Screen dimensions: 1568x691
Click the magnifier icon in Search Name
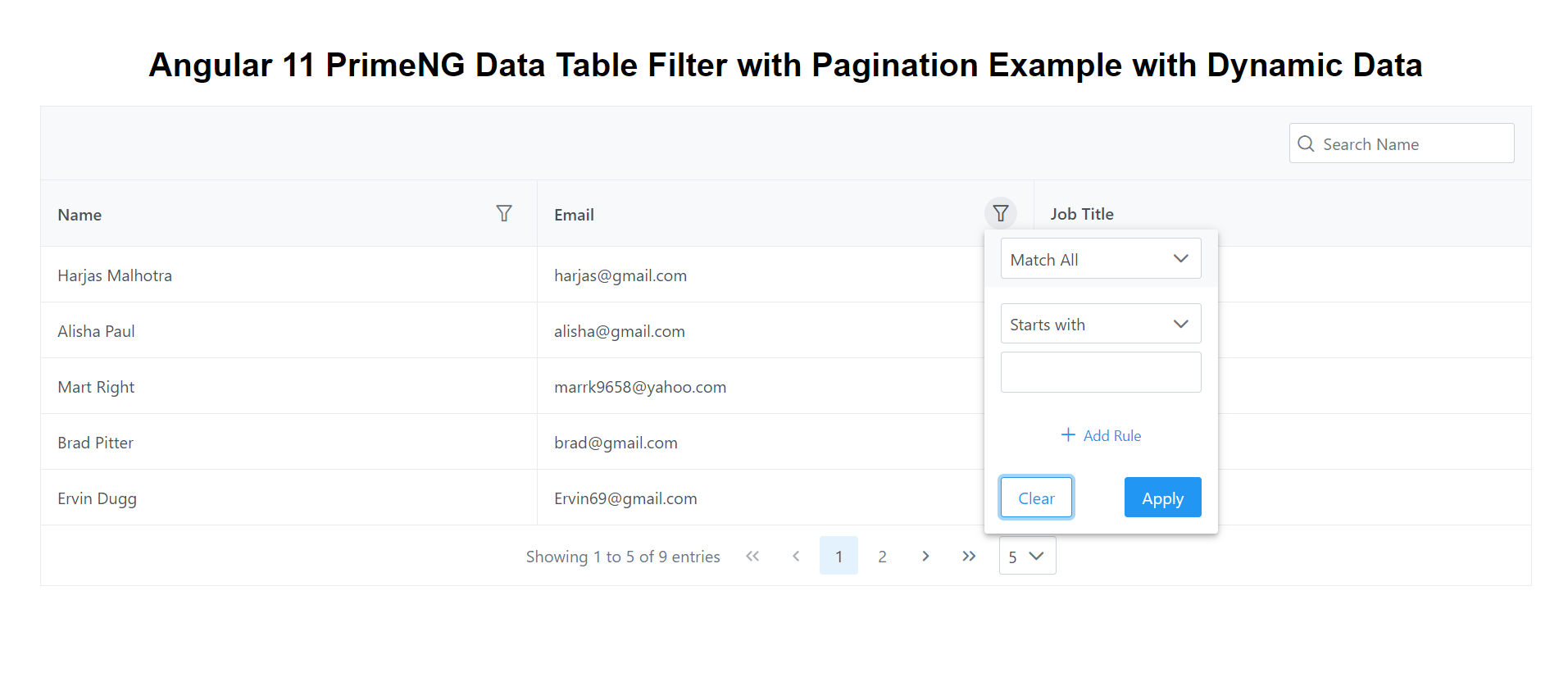click(x=1307, y=143)
